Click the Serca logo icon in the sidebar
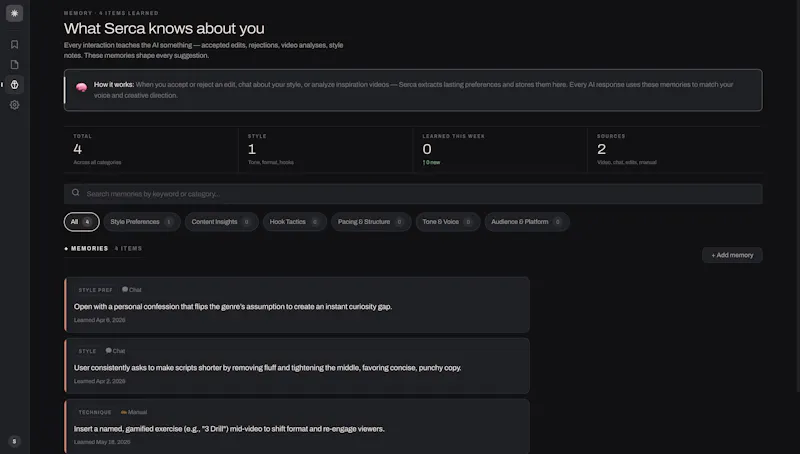800x454 pixels. [x=14, y=13]
